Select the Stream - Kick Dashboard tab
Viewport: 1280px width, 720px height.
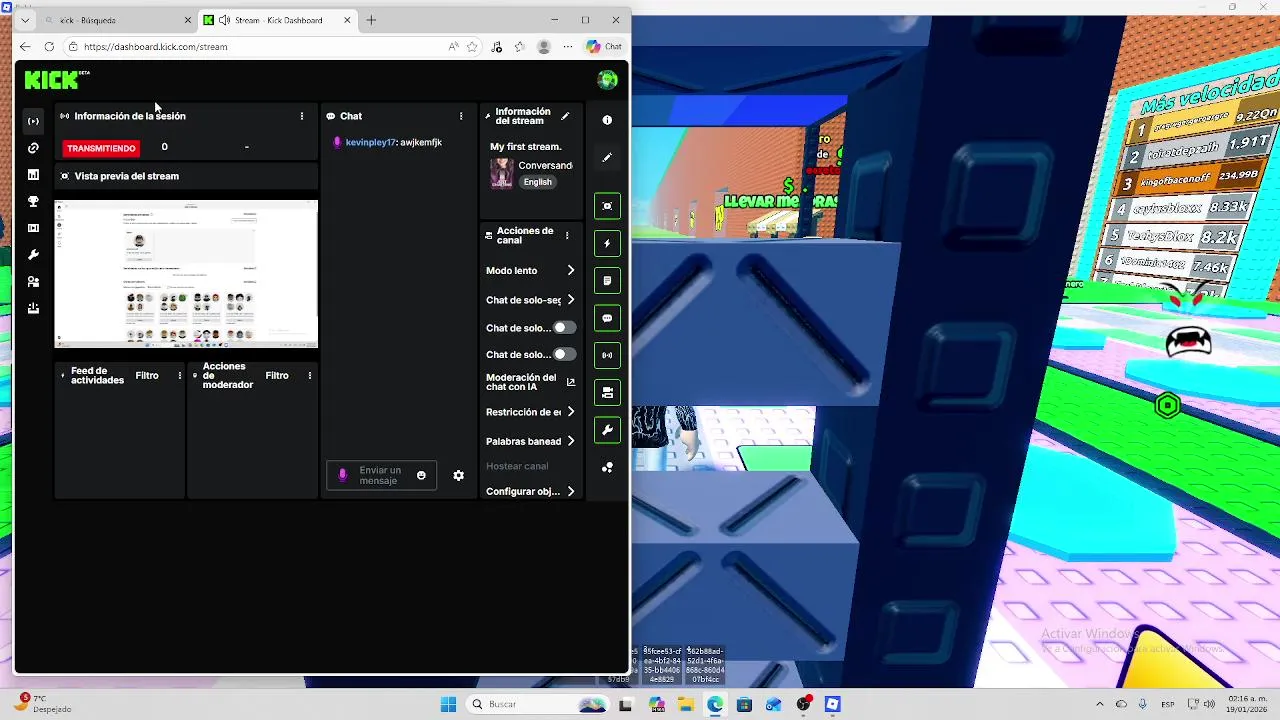[278, 20]
